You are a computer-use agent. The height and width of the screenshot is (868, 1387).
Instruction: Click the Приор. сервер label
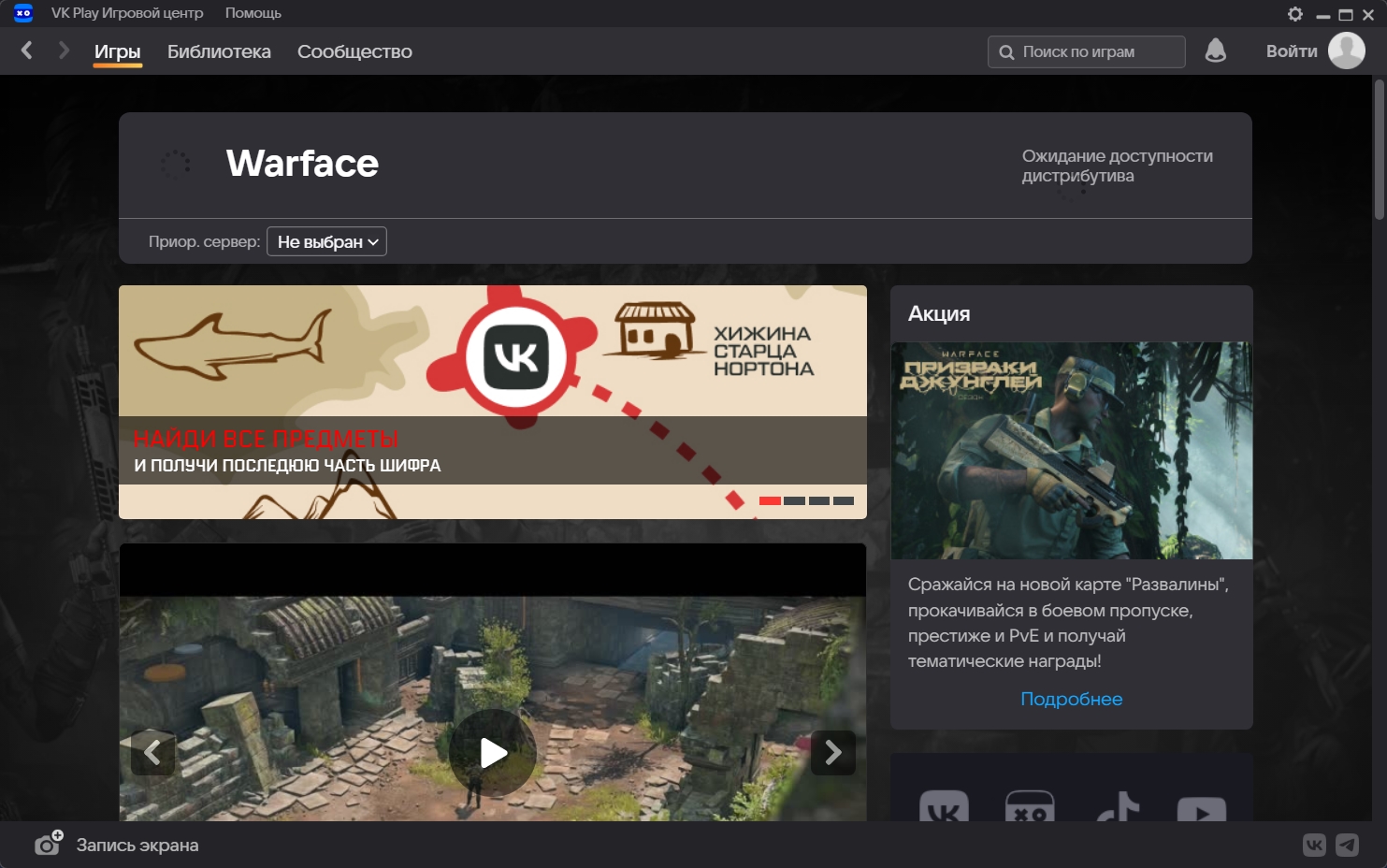click(x=204, y=241)
